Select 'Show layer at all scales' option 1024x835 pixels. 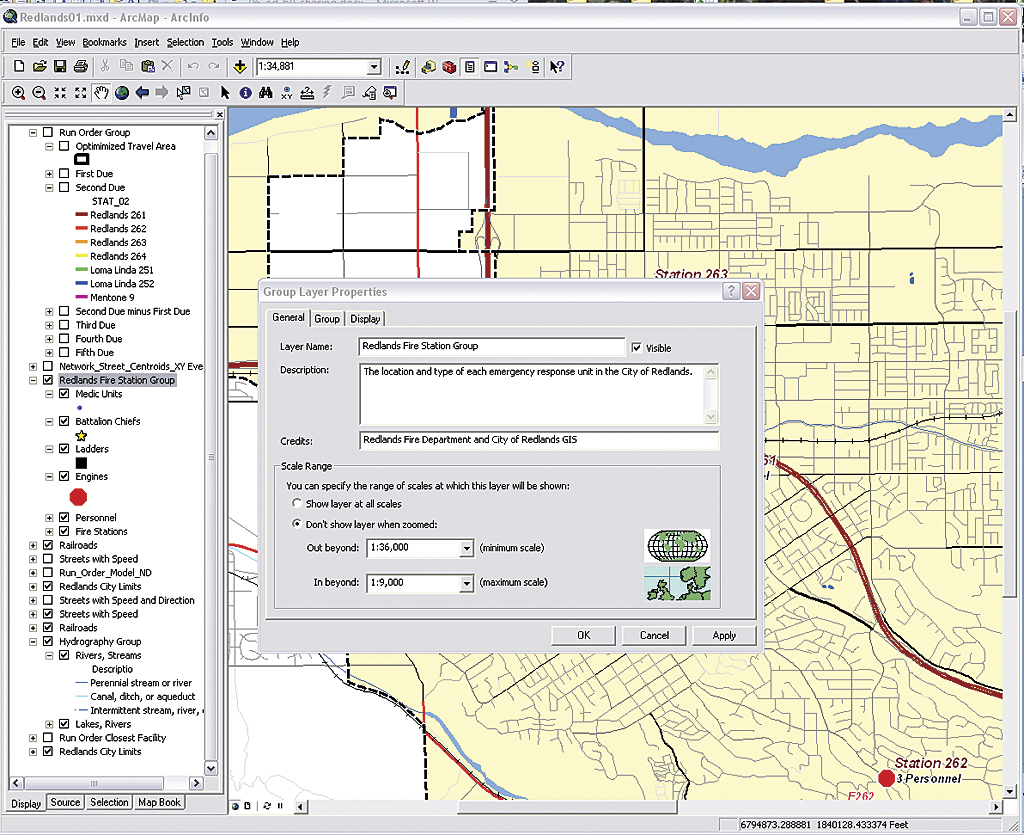coord(297,504)
